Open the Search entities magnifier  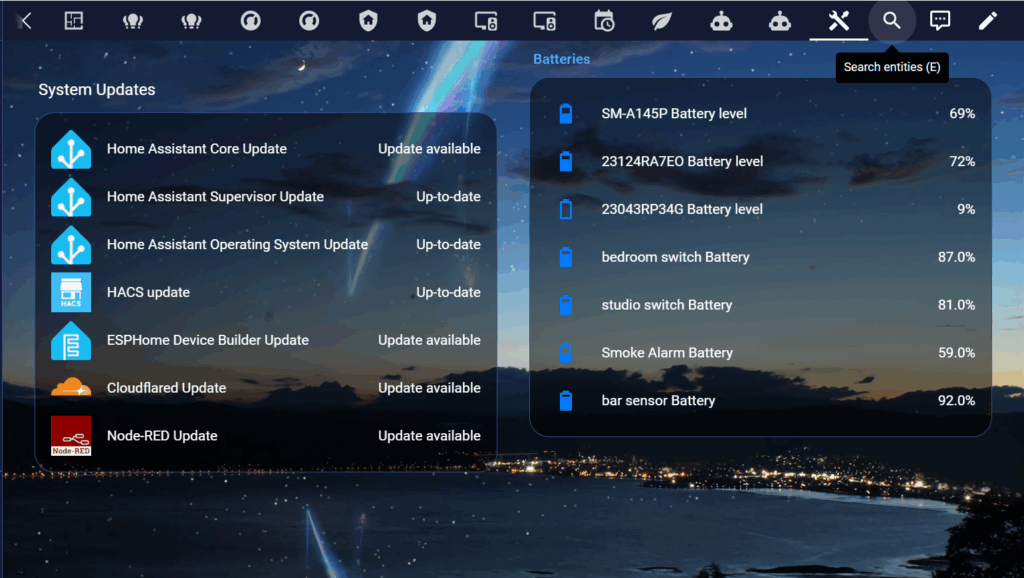tap(891, 21)
